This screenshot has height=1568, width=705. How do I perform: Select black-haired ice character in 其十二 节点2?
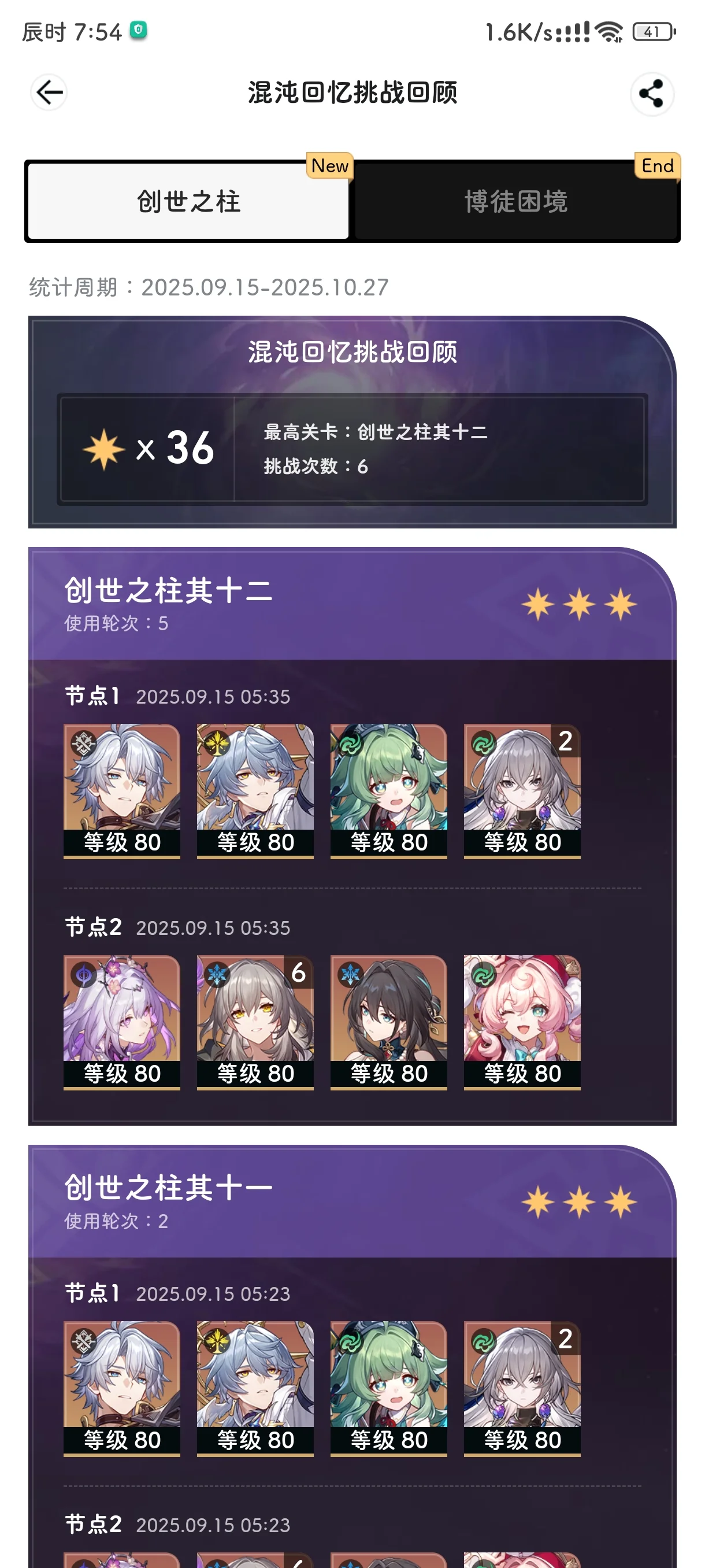pyautogui.click(x=389, y=1022)
